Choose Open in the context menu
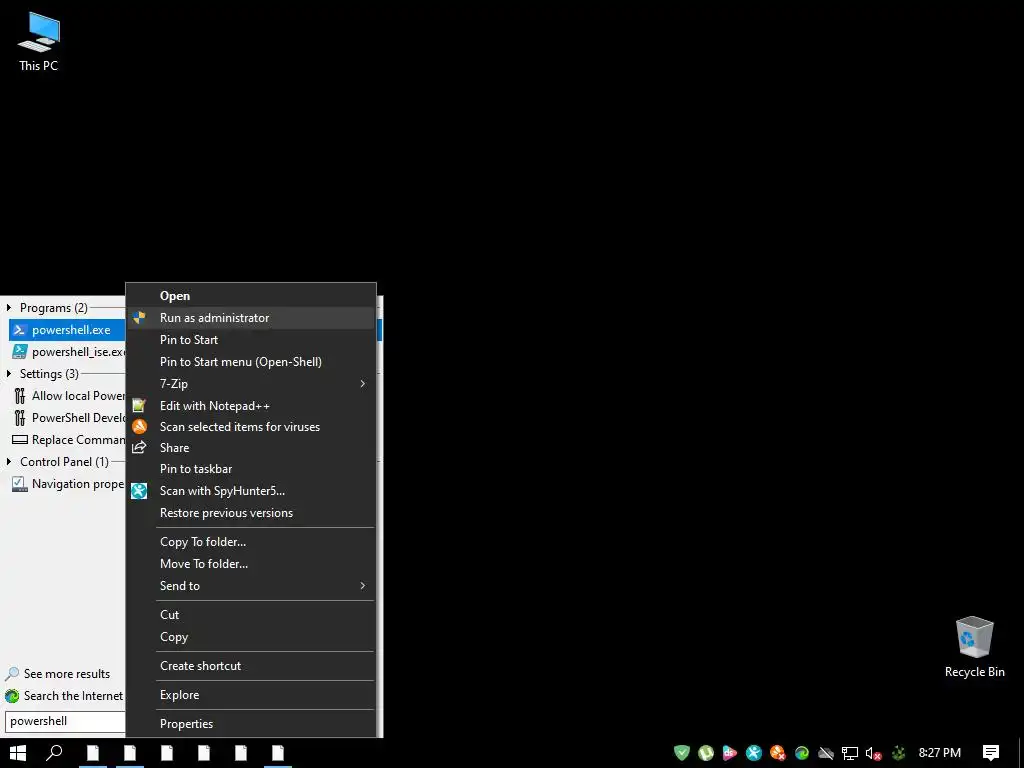The image size is (1024, 768). (x=251, y=296)
